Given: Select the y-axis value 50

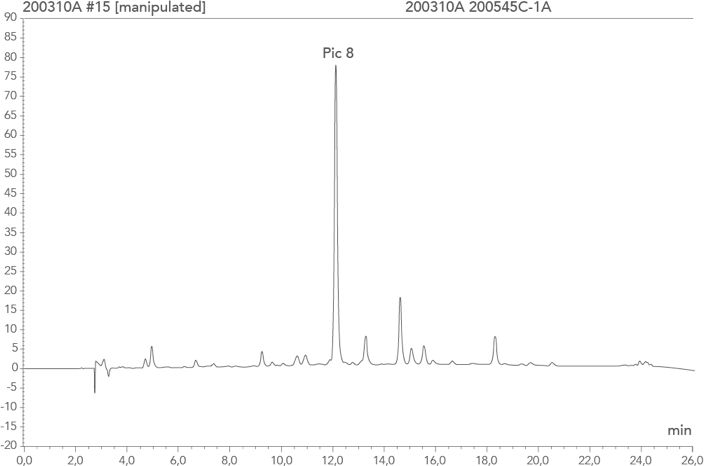Looking at the screenshot, I should click(10, 173).
